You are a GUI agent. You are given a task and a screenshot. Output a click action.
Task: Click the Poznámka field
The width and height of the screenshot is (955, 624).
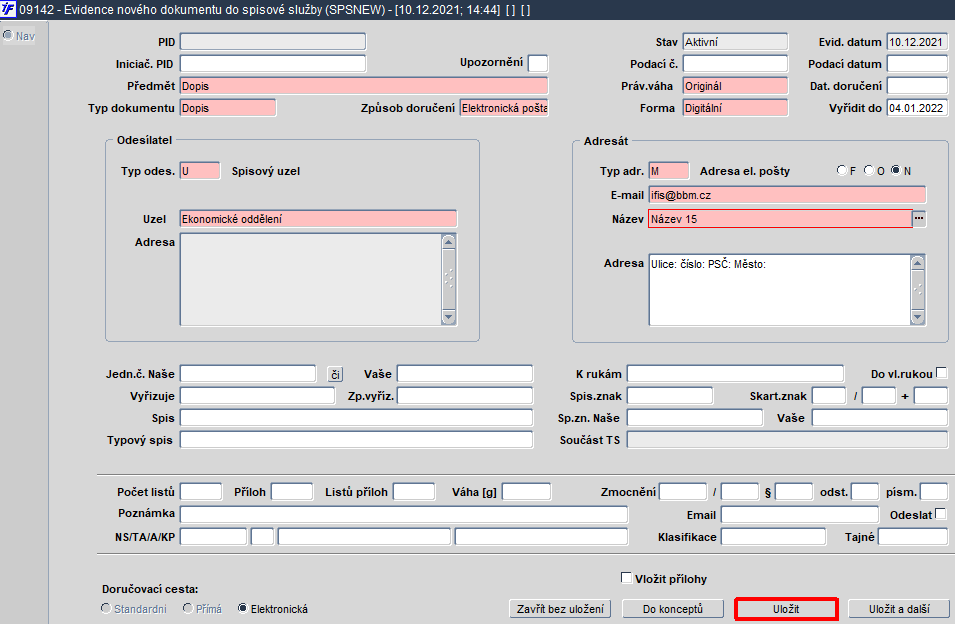pyautogui.click(x=404, y=514)
